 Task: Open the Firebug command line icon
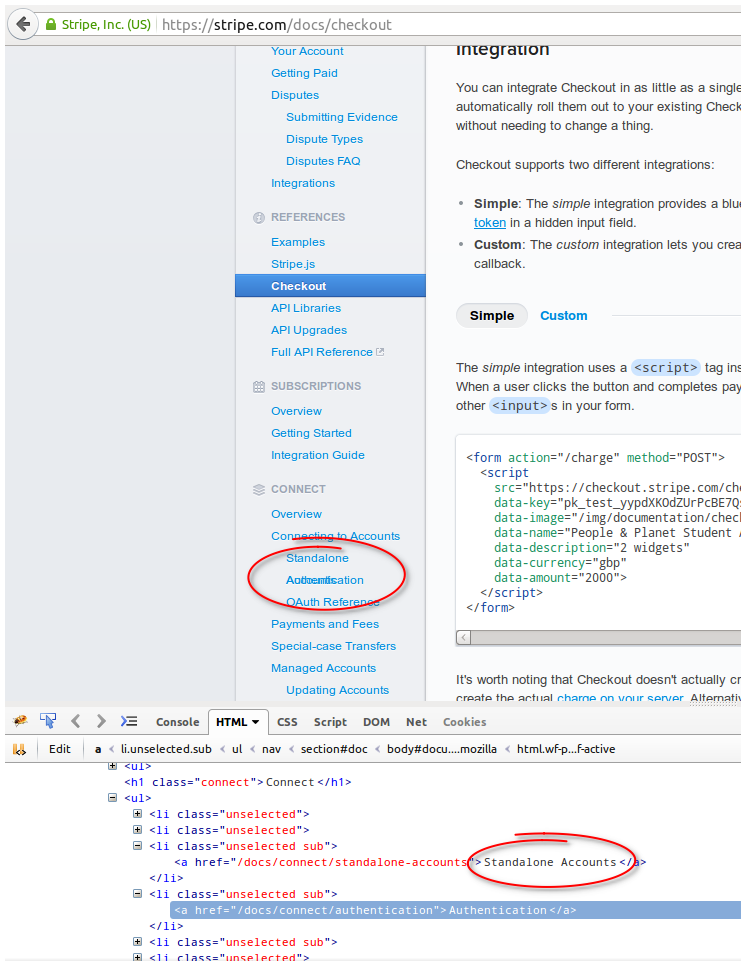pos(129,721)
